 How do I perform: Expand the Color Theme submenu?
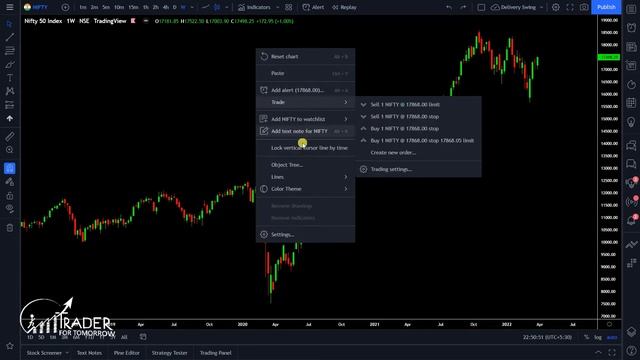[x=305, y=189]
